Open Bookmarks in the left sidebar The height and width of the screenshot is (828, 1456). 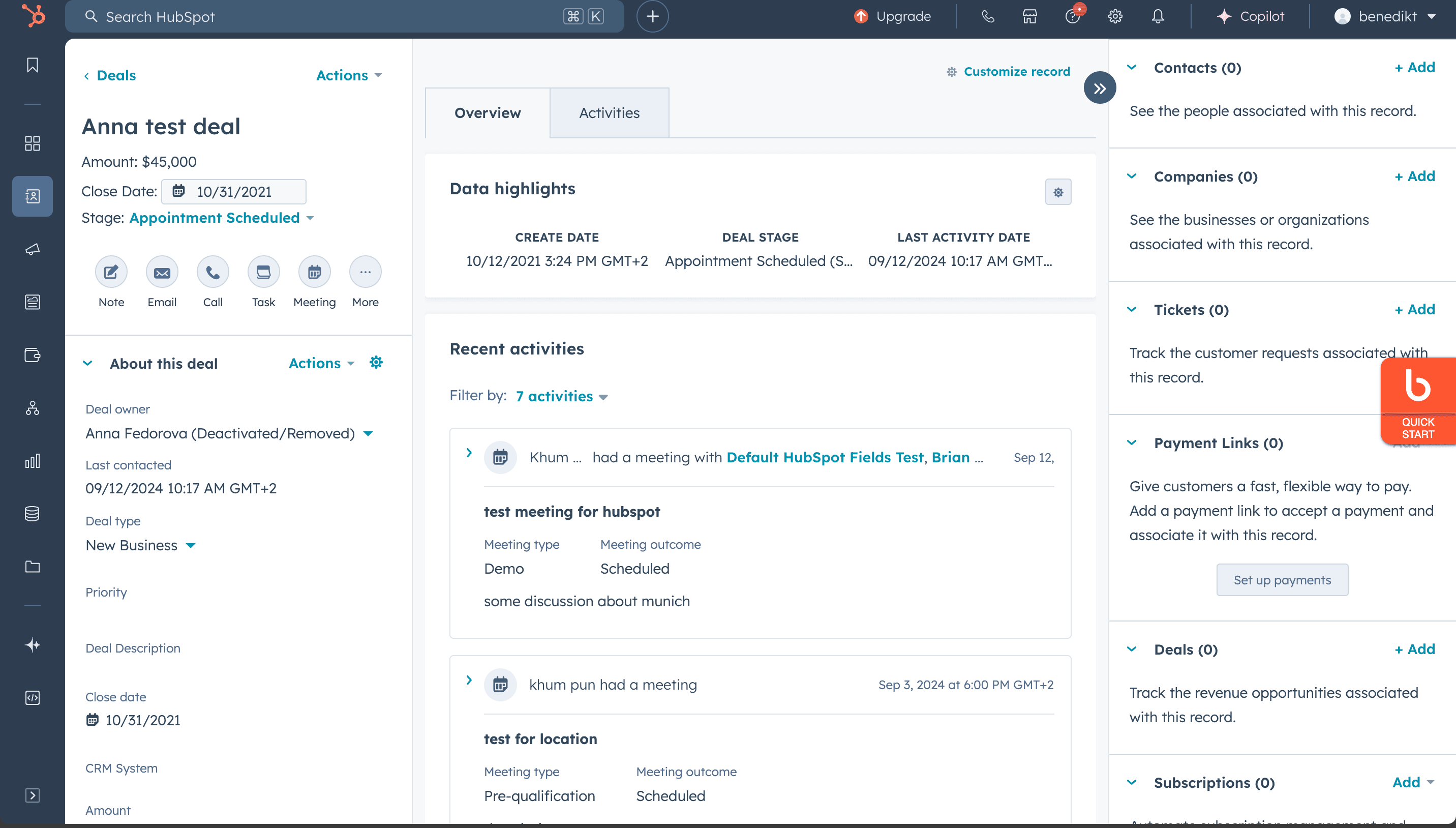pos(33,66)
